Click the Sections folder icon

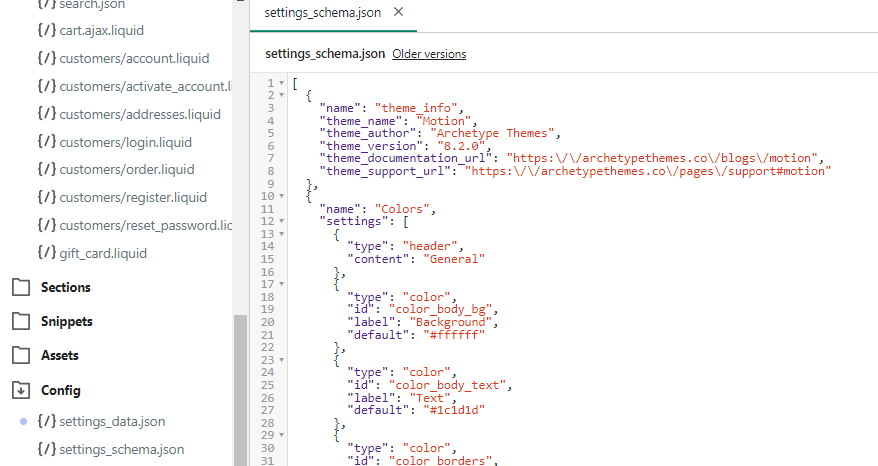[x=21, y=287]
